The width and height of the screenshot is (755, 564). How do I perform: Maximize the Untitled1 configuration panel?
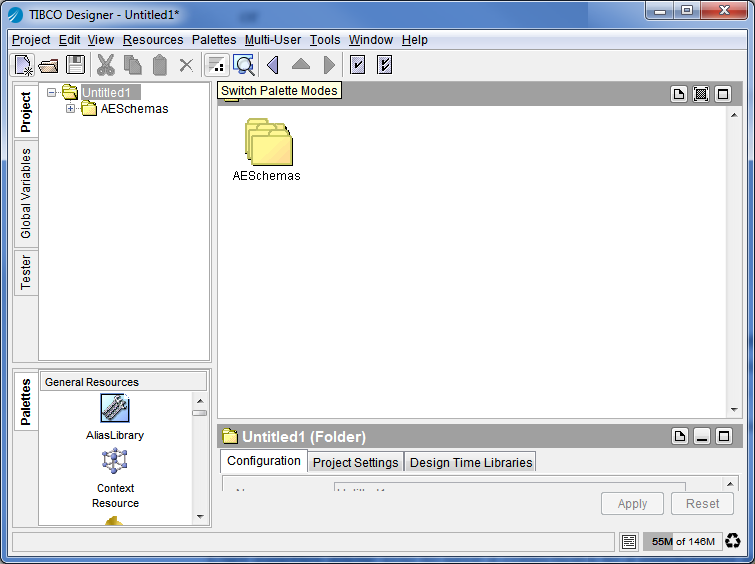(x=724, y=436)
